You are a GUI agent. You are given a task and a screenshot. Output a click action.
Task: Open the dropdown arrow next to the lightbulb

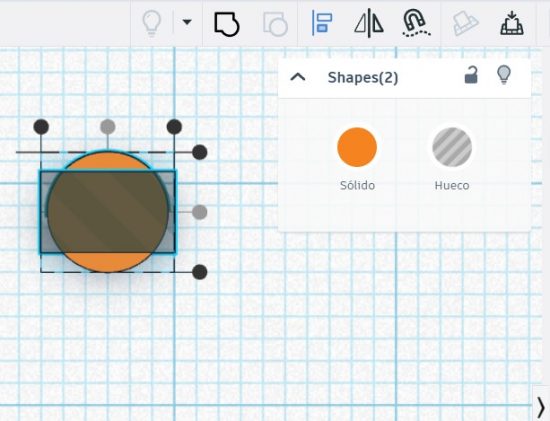(187, 22)
